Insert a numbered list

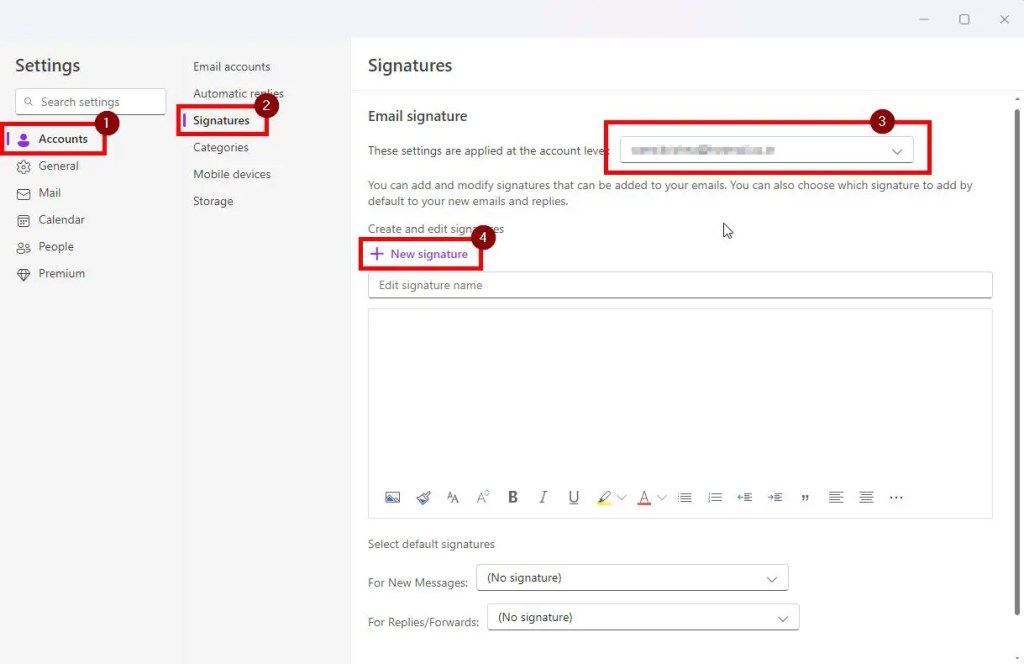[714, 497]
